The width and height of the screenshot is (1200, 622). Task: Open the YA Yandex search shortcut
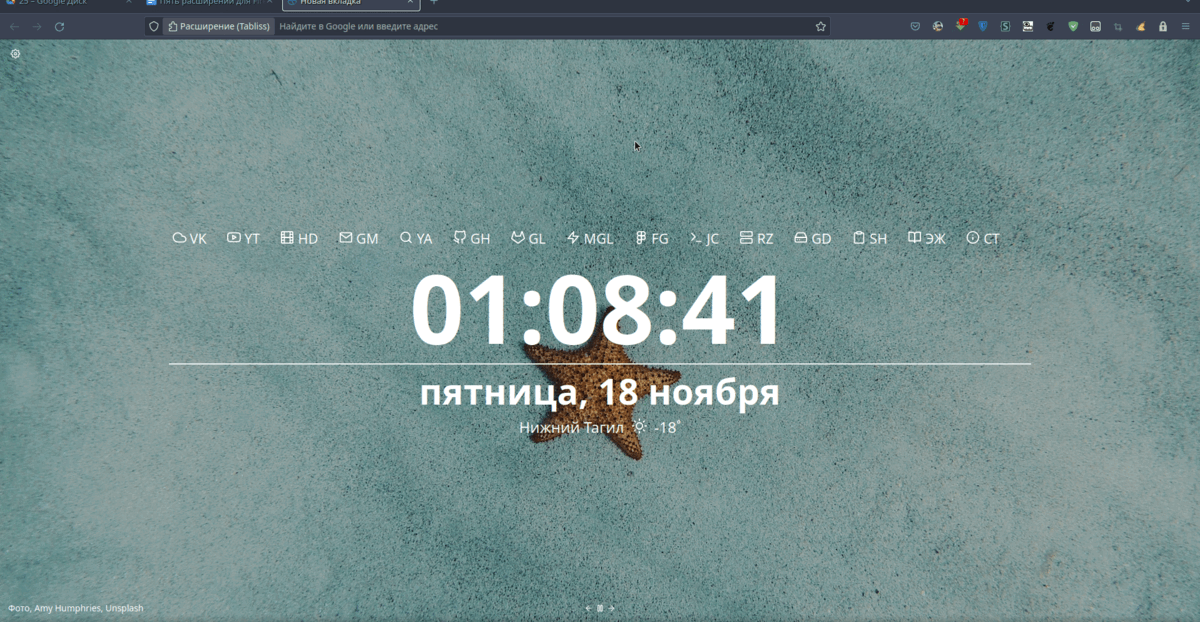pos(415,238)
